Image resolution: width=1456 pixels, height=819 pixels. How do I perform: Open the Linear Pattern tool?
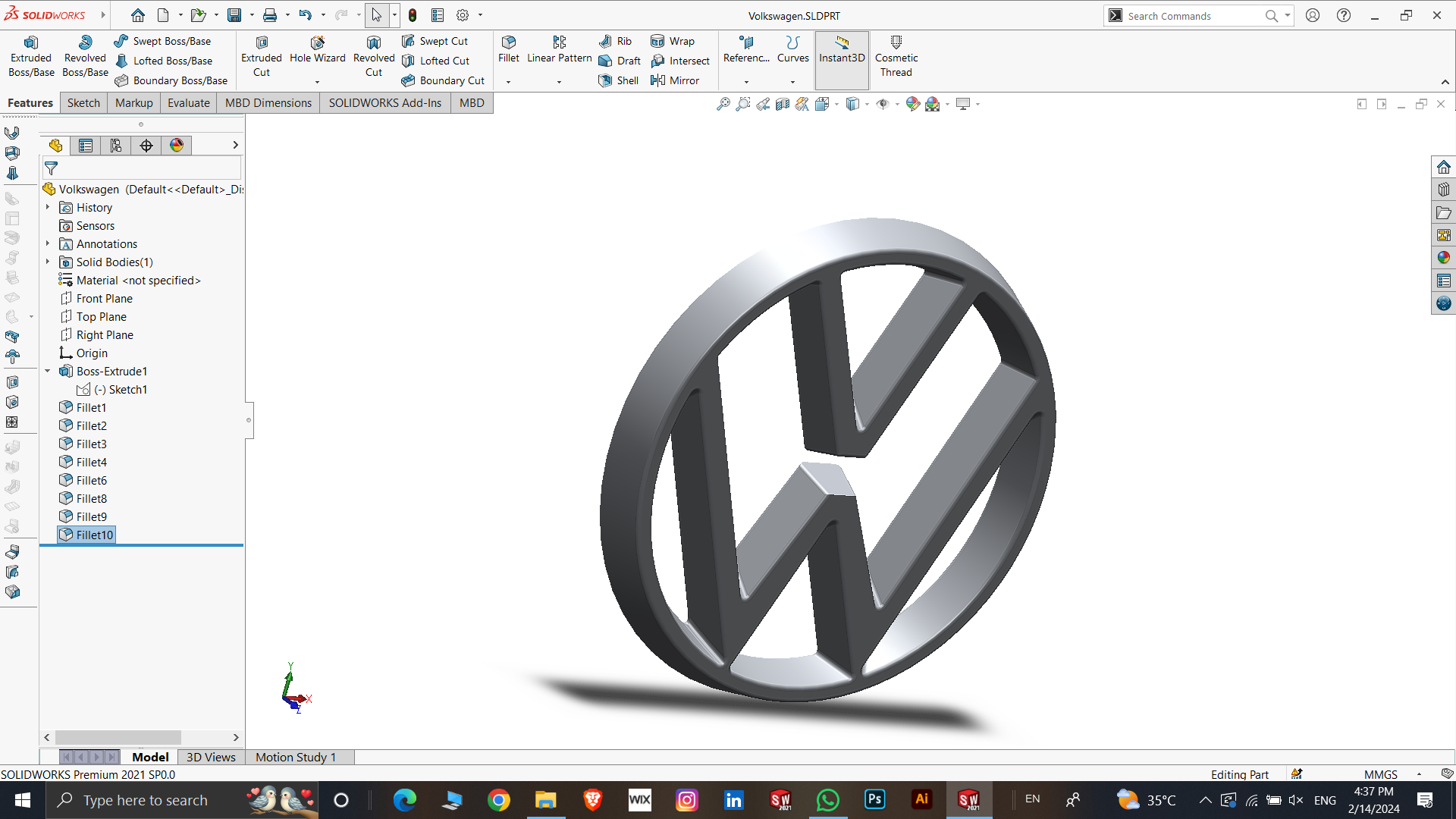[x=559, y=49]
